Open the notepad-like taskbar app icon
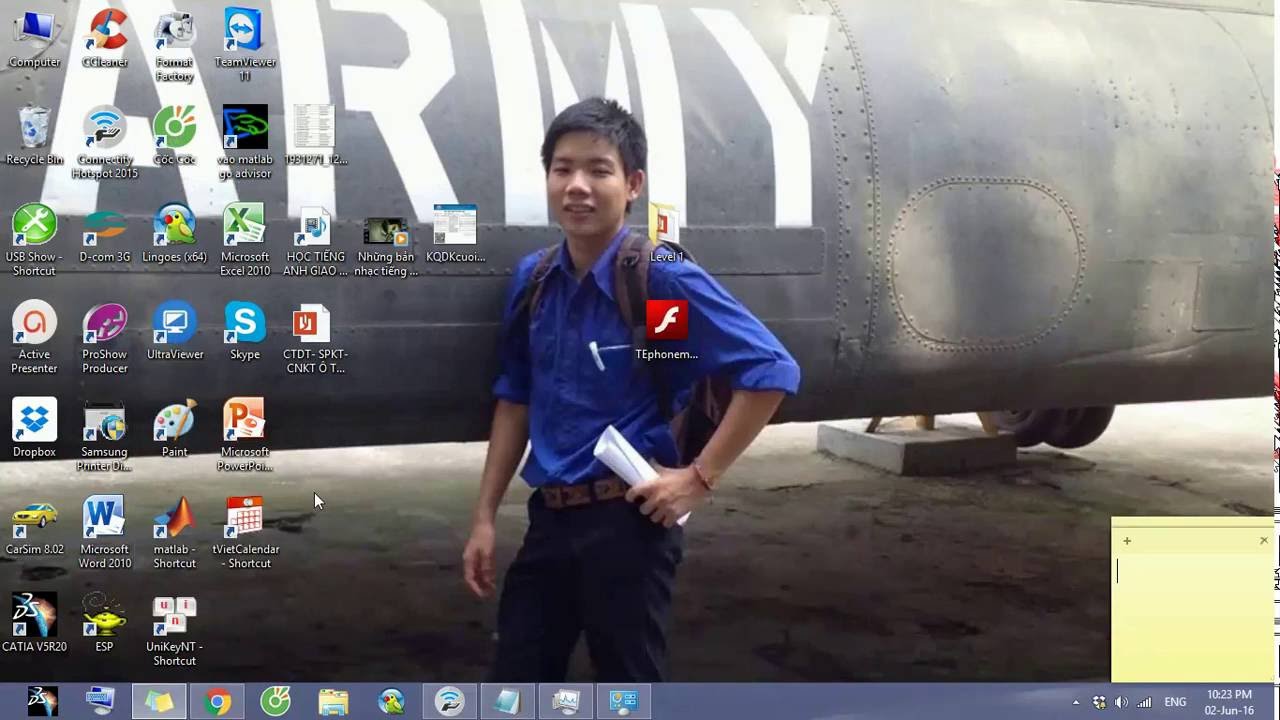The height and width of the screenshot is (720, 1280). tap(507, 701)
